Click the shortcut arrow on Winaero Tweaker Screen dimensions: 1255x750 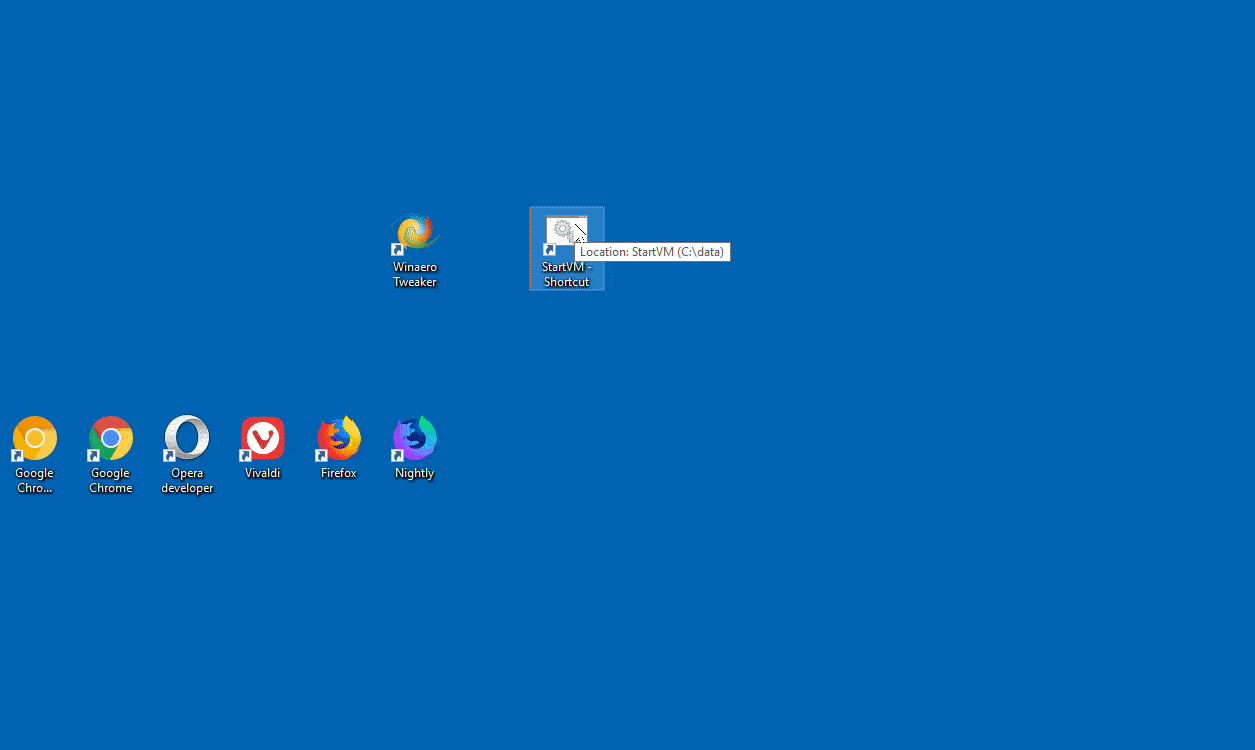397,250
